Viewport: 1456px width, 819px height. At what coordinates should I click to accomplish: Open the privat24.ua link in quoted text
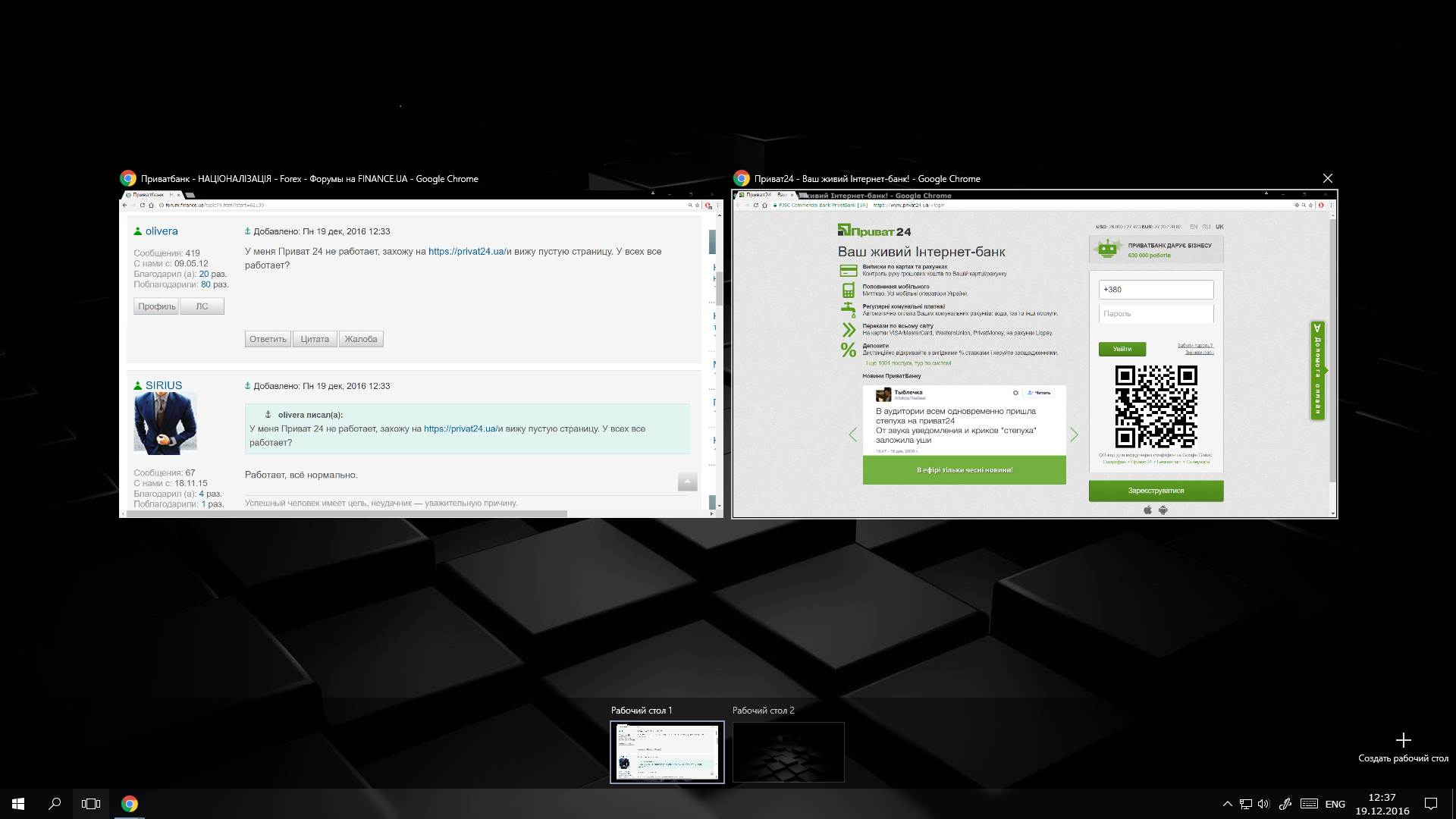pyautogui.click(x=461, y=429)
